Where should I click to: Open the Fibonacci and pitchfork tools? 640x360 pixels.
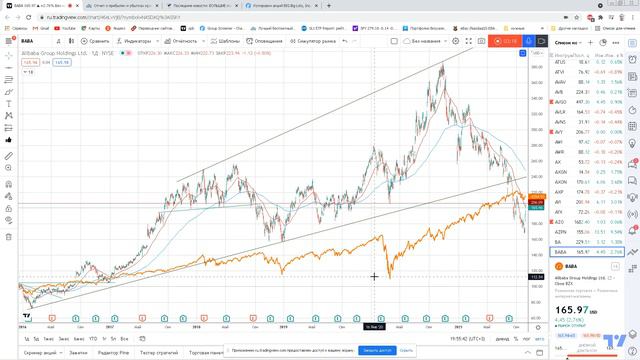tap(9, 80)
